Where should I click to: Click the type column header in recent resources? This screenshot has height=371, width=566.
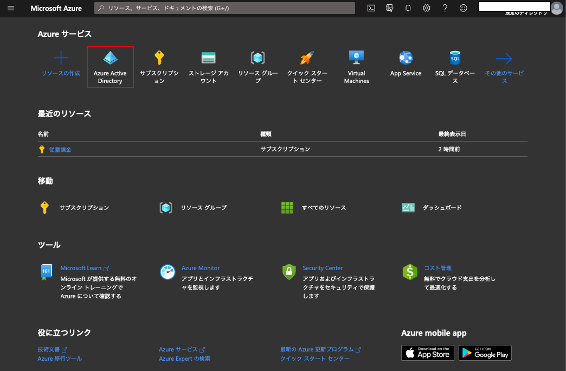point(266,134)
